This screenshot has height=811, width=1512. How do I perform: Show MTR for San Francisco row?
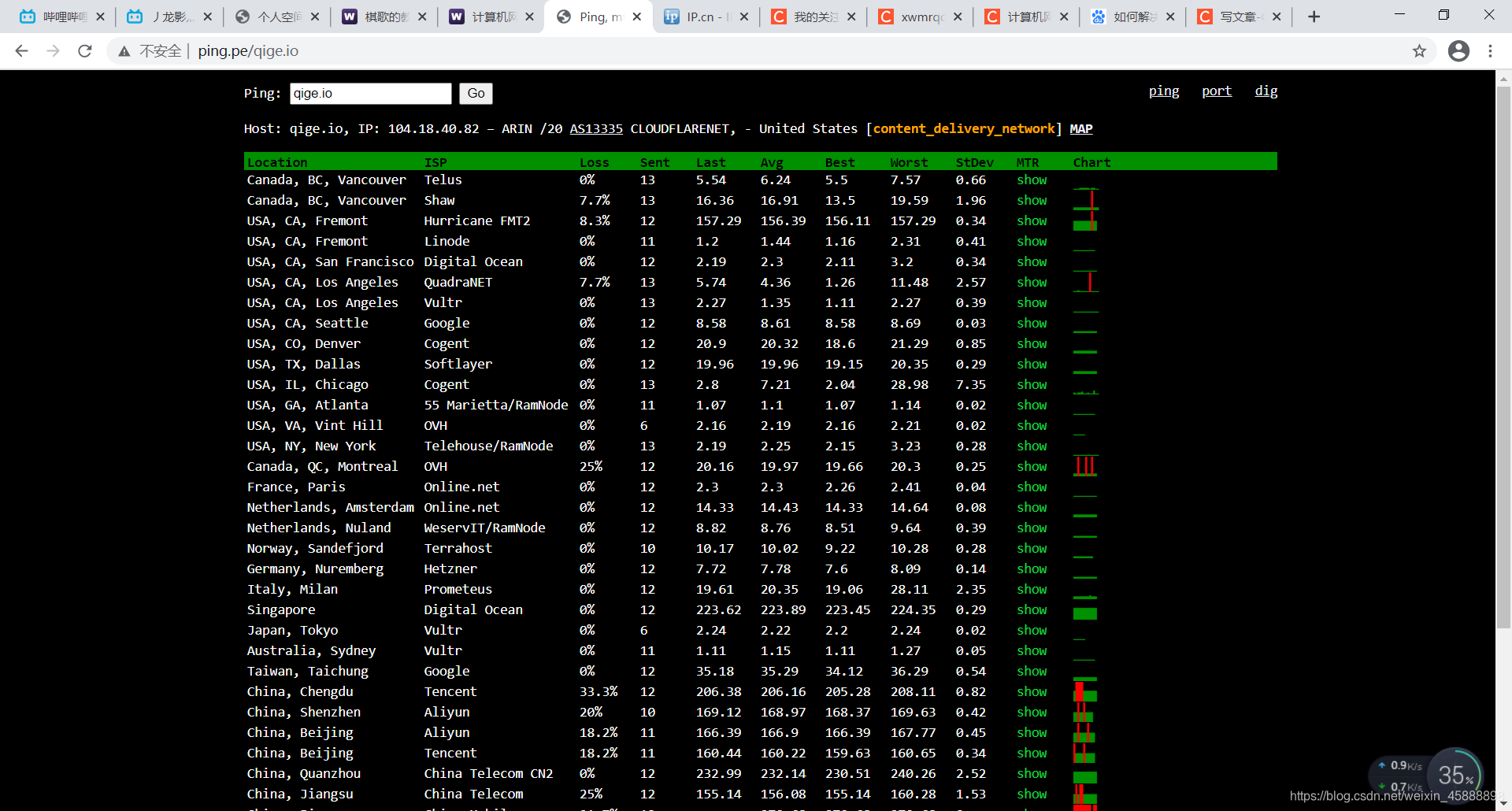pyautogui.click(x=1032, y=262)
